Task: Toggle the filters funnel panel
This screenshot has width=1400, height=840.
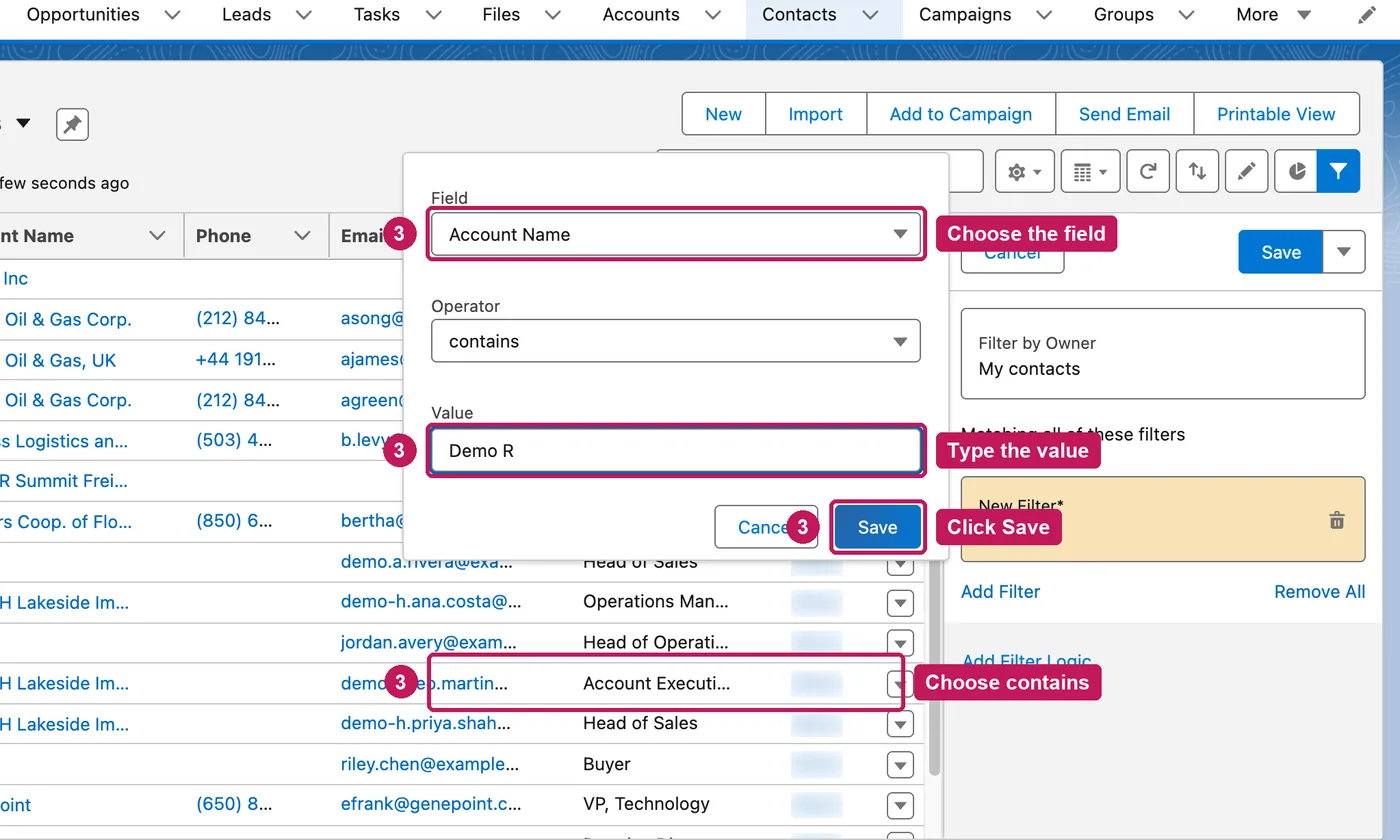Action: point(1338,172)
